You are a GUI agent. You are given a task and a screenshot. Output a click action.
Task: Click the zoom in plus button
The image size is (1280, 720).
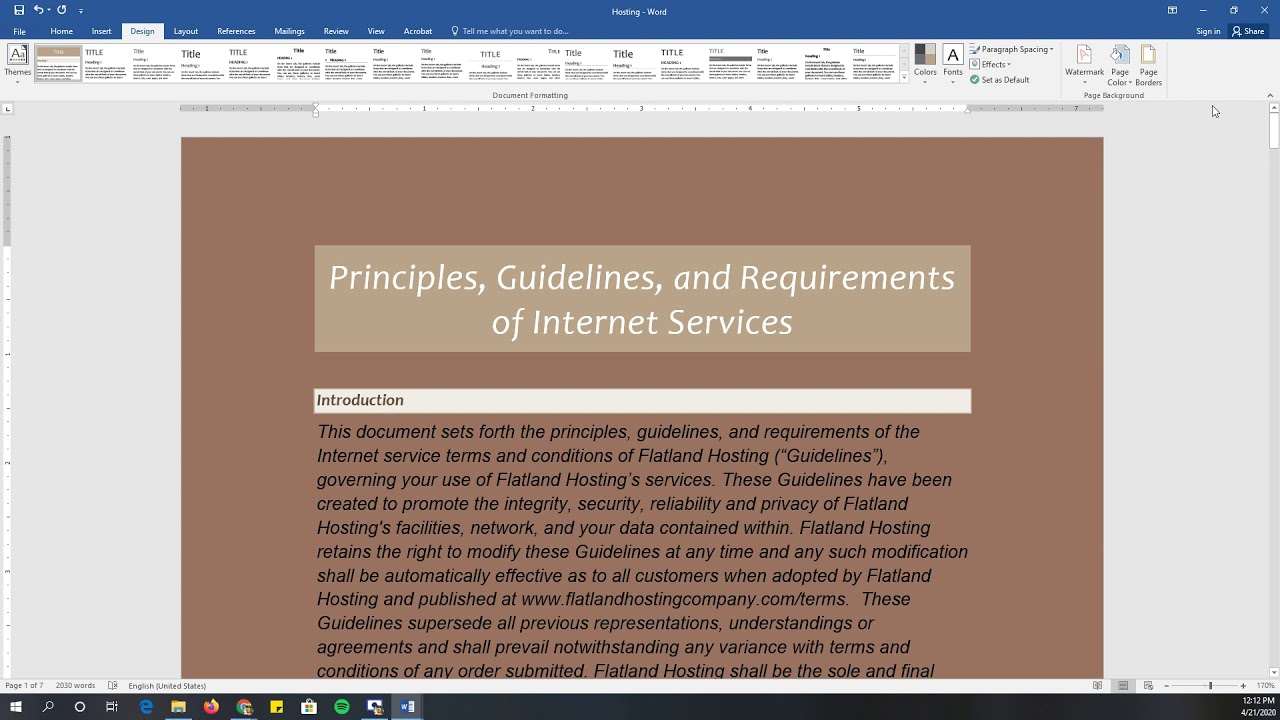tap(1243, 686)
